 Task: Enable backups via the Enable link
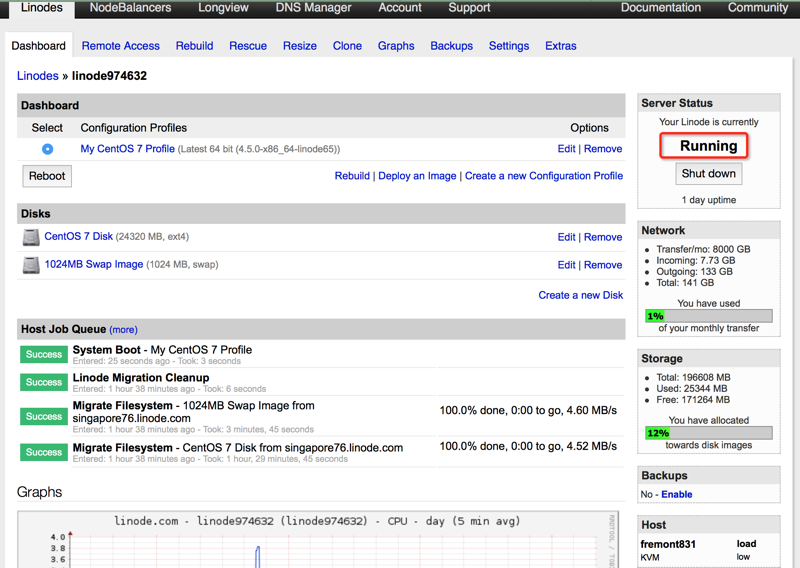click(677, 495)
